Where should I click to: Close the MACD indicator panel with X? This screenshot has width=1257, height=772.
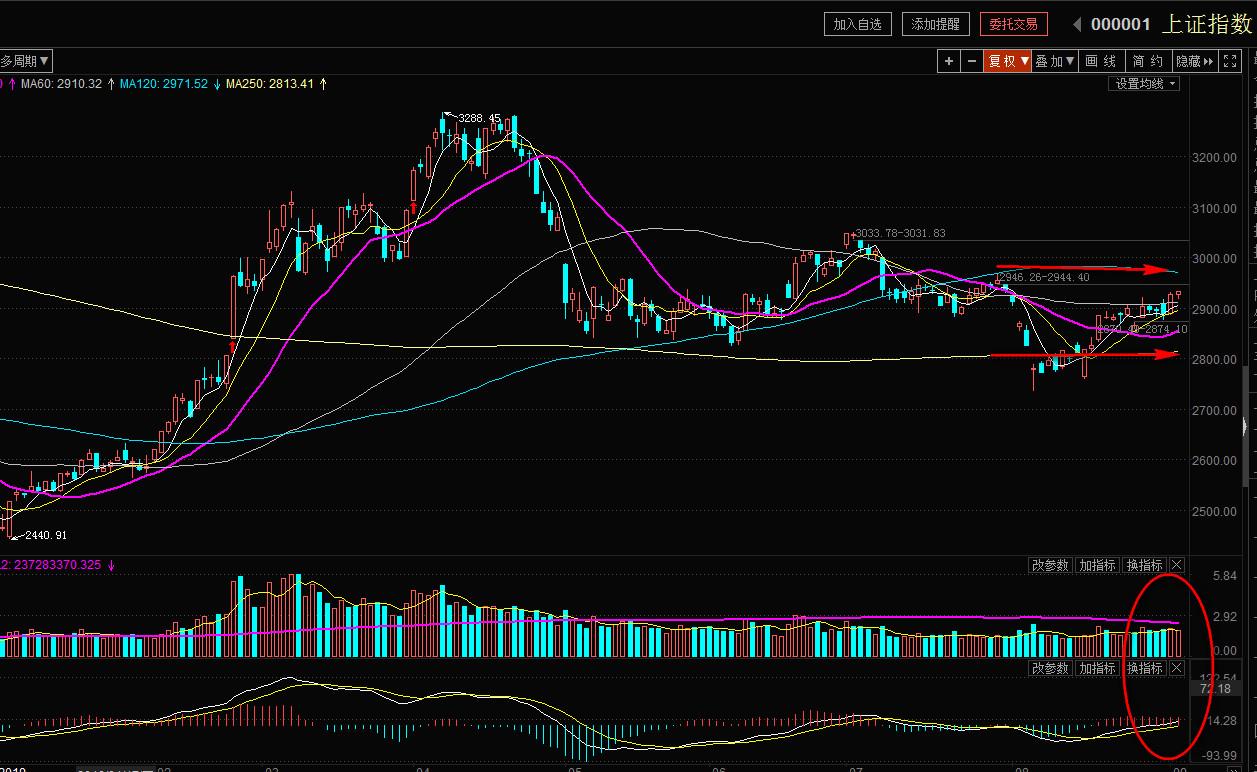tap(1176, 668)
